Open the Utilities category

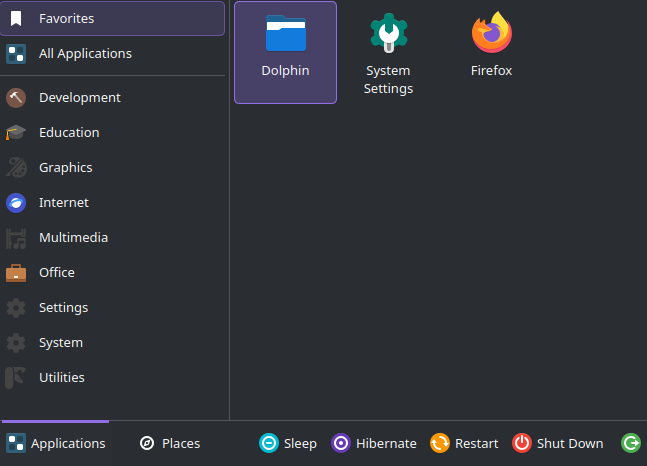tap(113, 377)
